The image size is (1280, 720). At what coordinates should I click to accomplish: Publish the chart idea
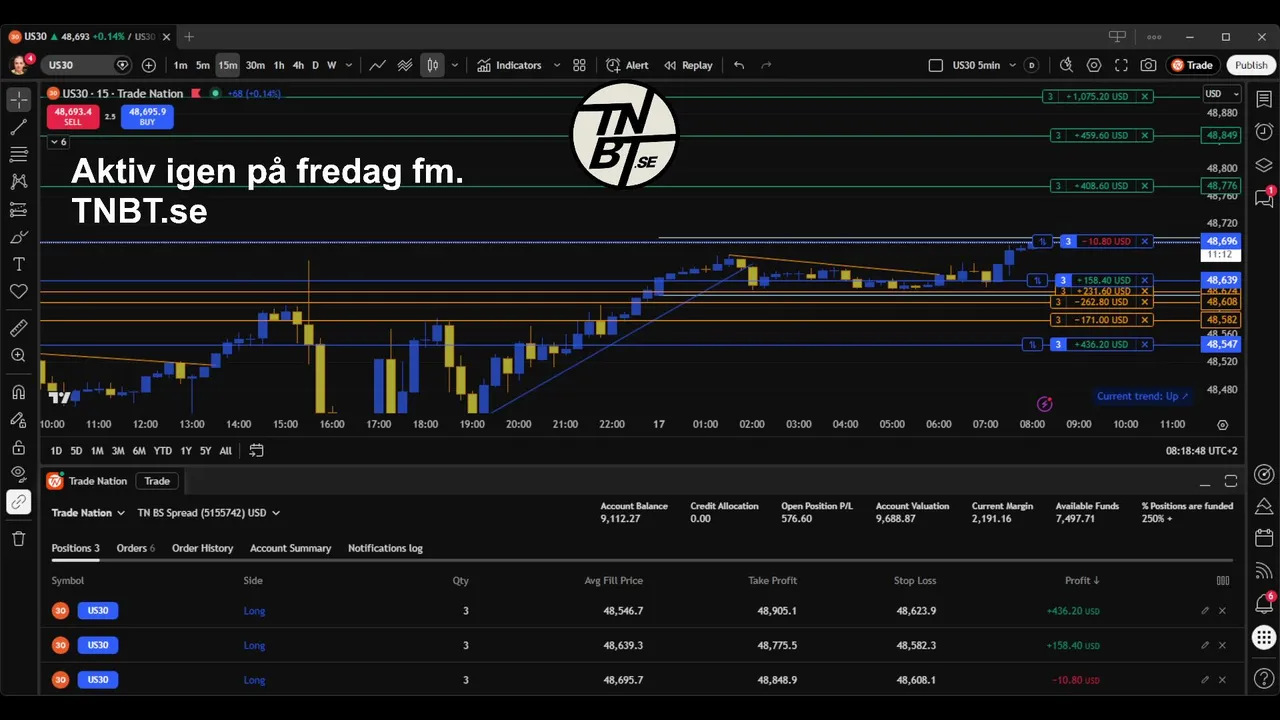[x=1251, y=65]
